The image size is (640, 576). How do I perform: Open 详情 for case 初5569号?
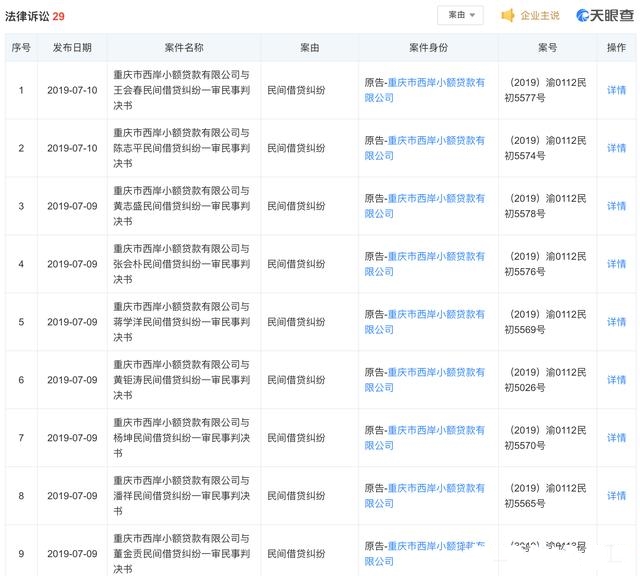(x=616, y=322)
